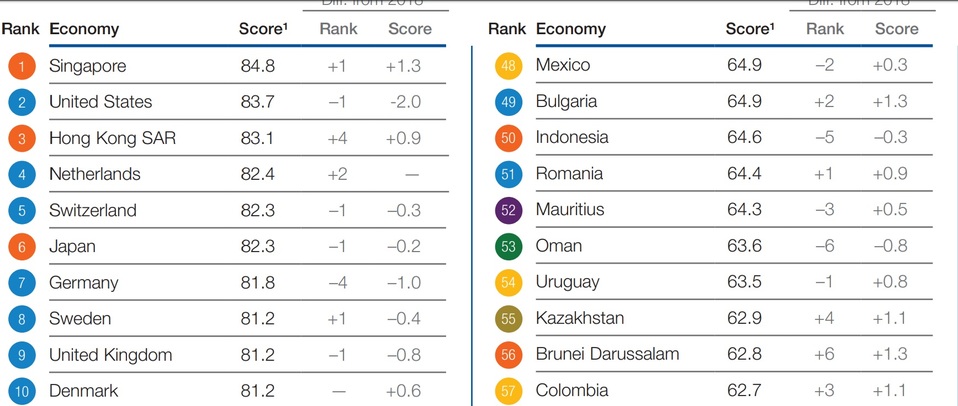Screen dimensions: 958x406
Task: Click the Rank difference header in left table
Action: coord(338,29)
